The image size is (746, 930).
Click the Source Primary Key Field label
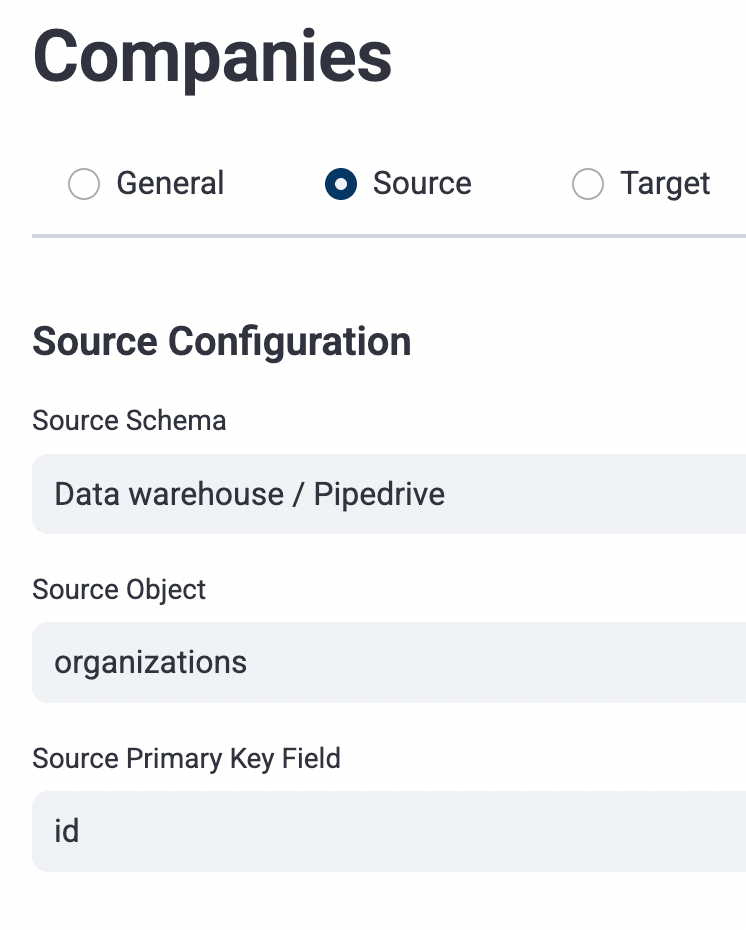[x=186, y=759]
